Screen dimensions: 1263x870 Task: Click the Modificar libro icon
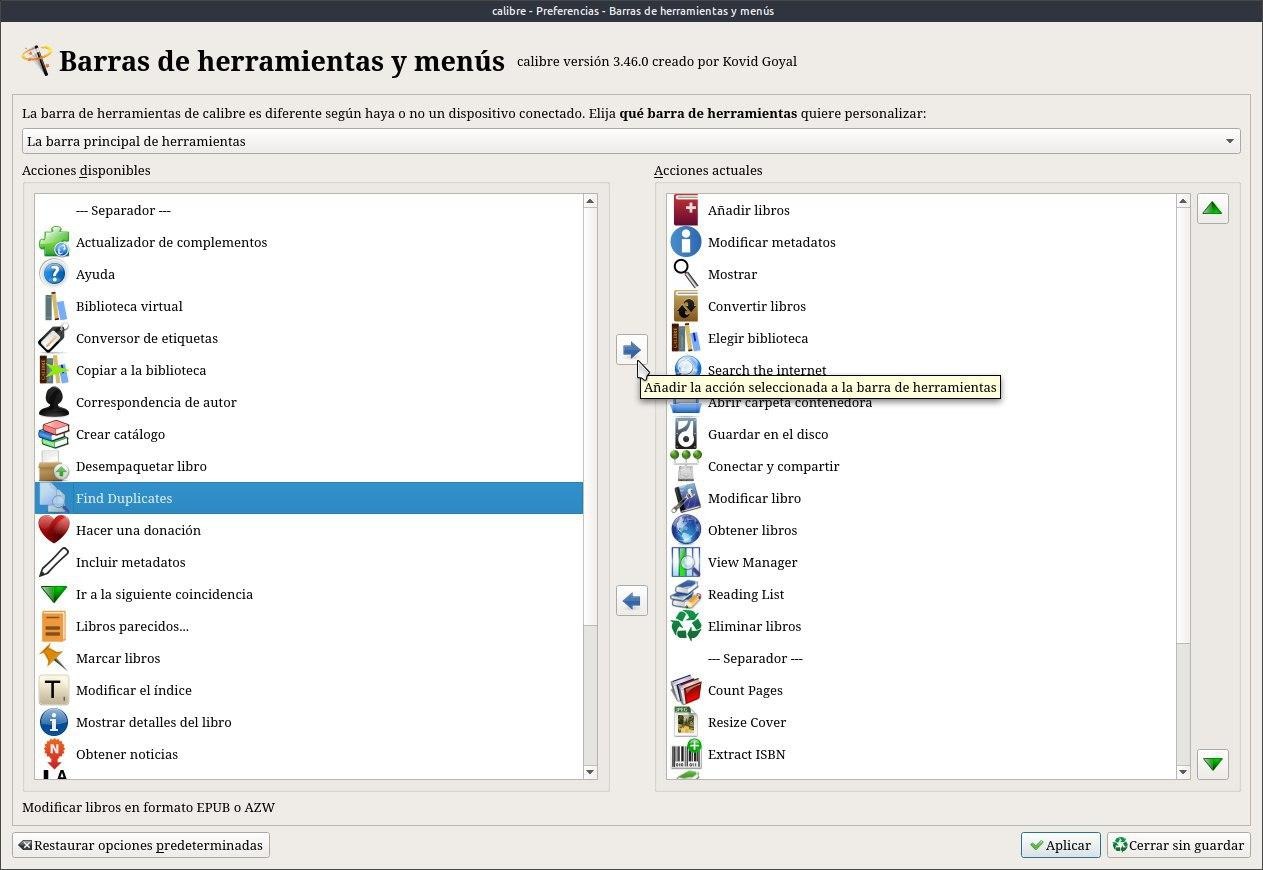tap(686, 498)
